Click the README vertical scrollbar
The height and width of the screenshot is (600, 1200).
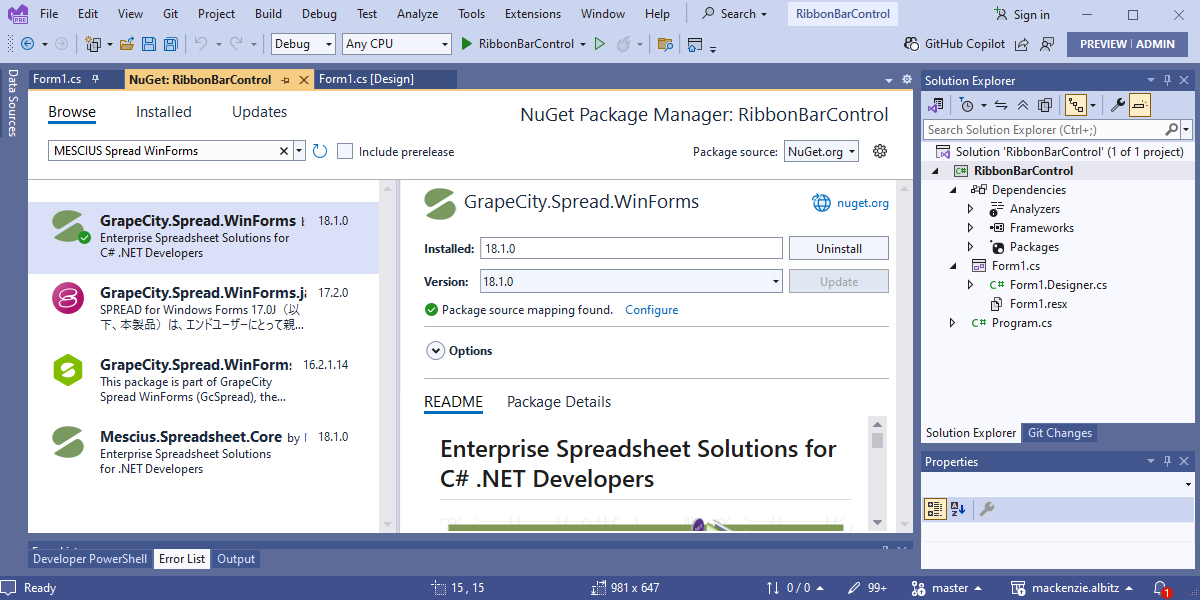[x=877, y=473]
